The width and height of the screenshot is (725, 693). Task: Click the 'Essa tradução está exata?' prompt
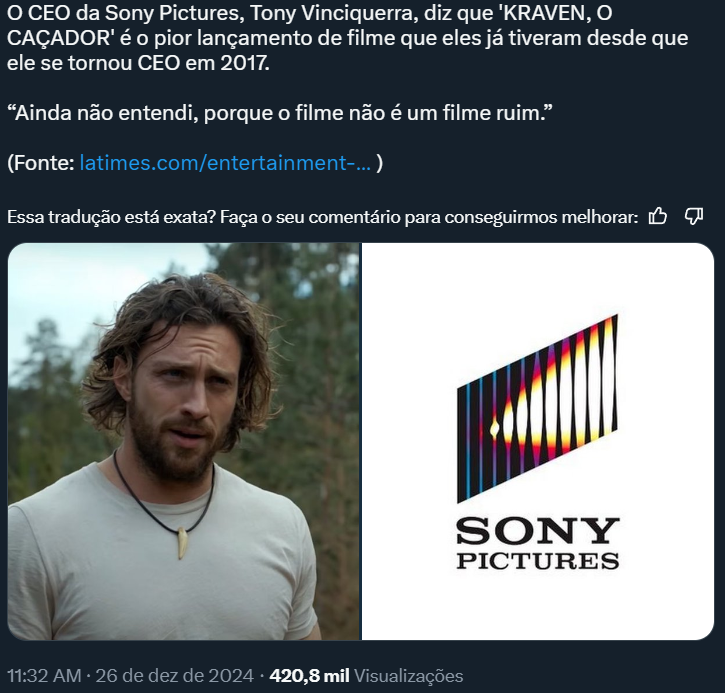111,217
